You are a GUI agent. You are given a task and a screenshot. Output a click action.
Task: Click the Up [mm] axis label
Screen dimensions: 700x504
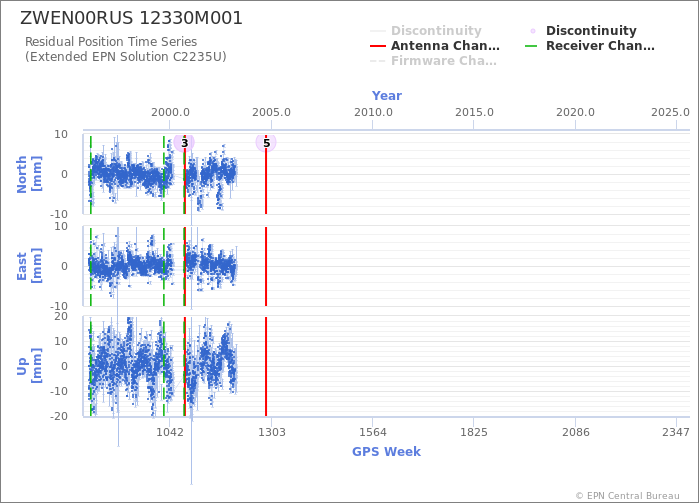pyautogui.click(x=29, y=366)
